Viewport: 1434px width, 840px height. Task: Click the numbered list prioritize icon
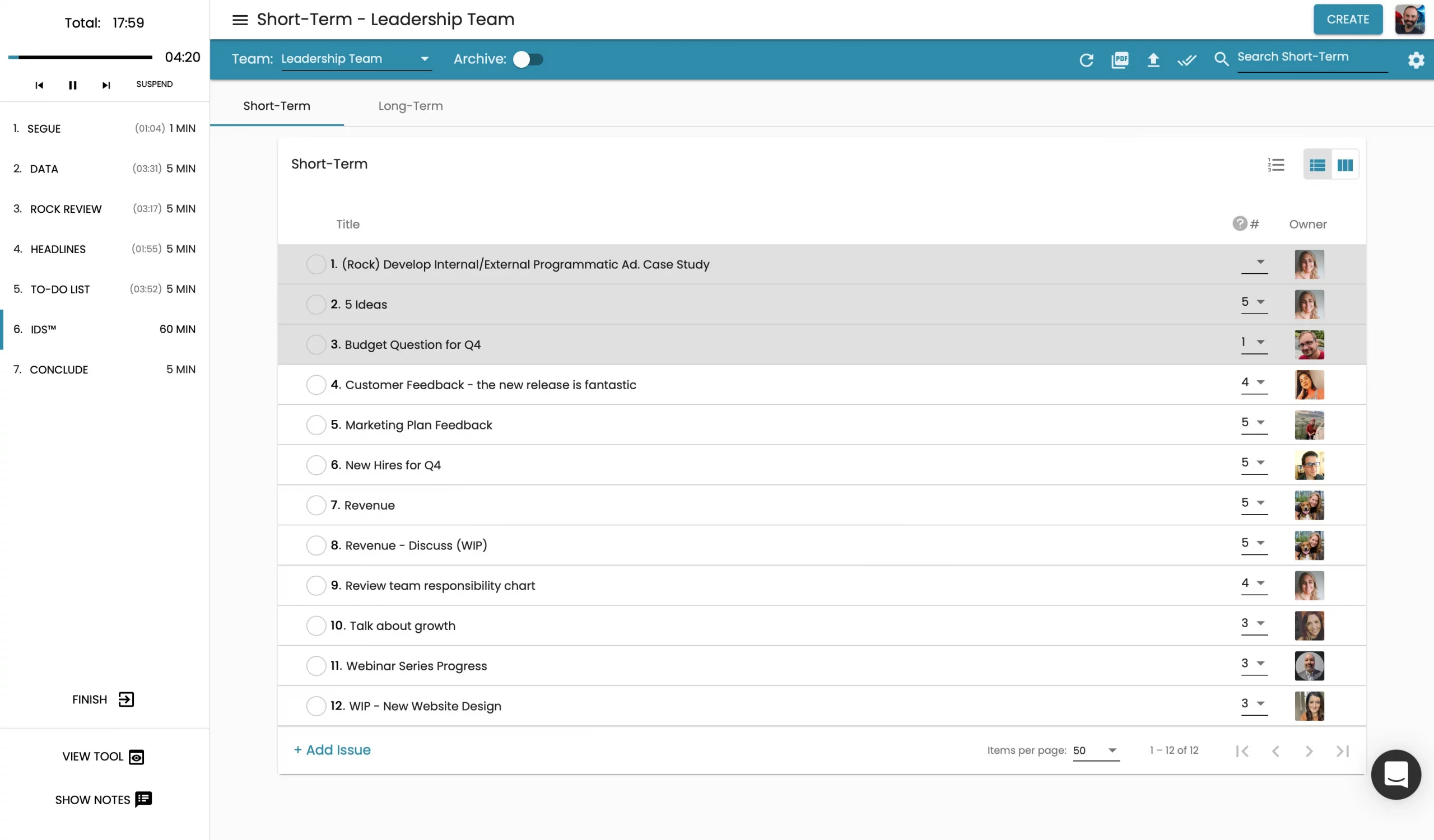click(x=1276, y=165)
